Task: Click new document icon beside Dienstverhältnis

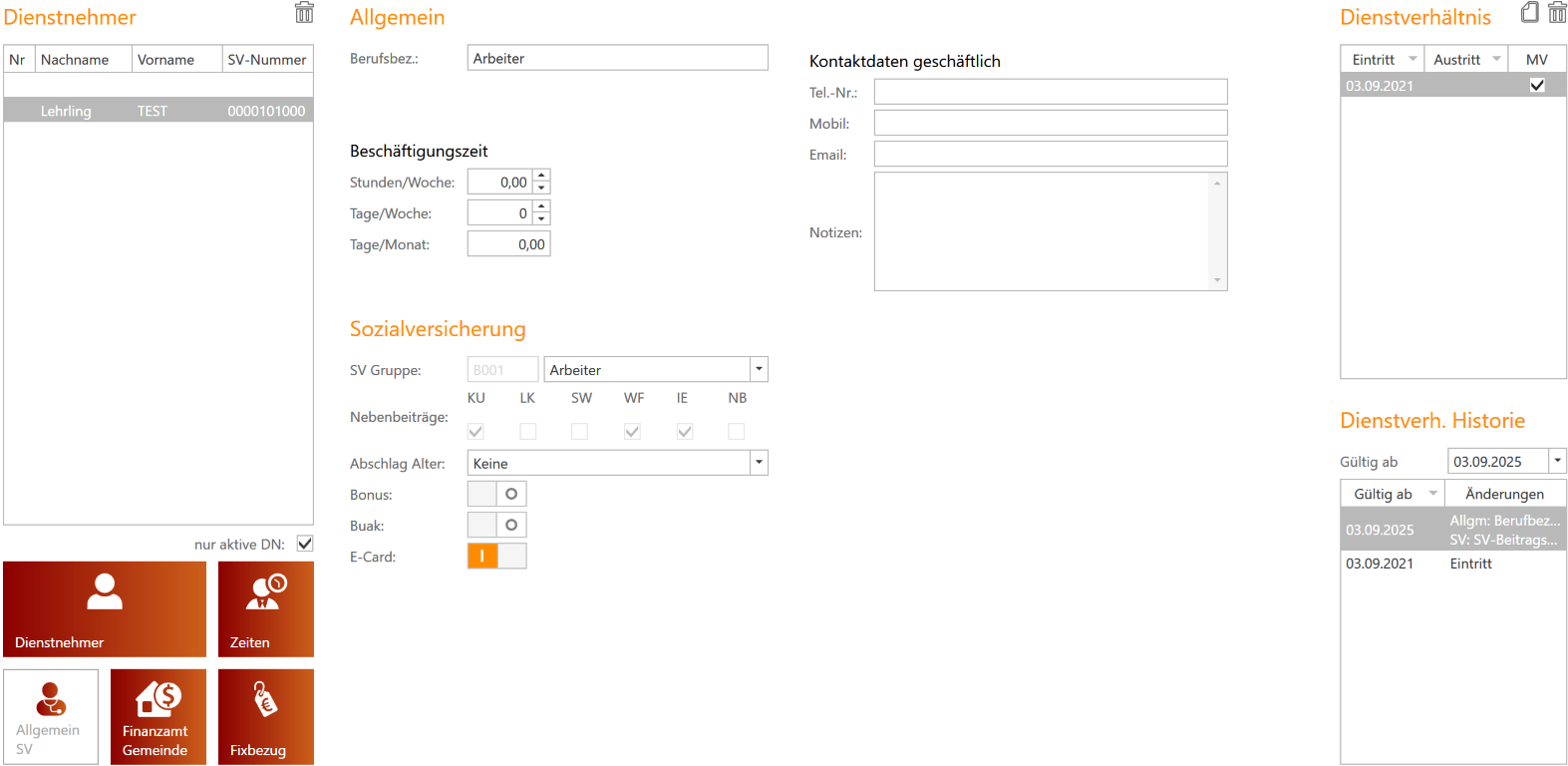Action: [1529, 13]
